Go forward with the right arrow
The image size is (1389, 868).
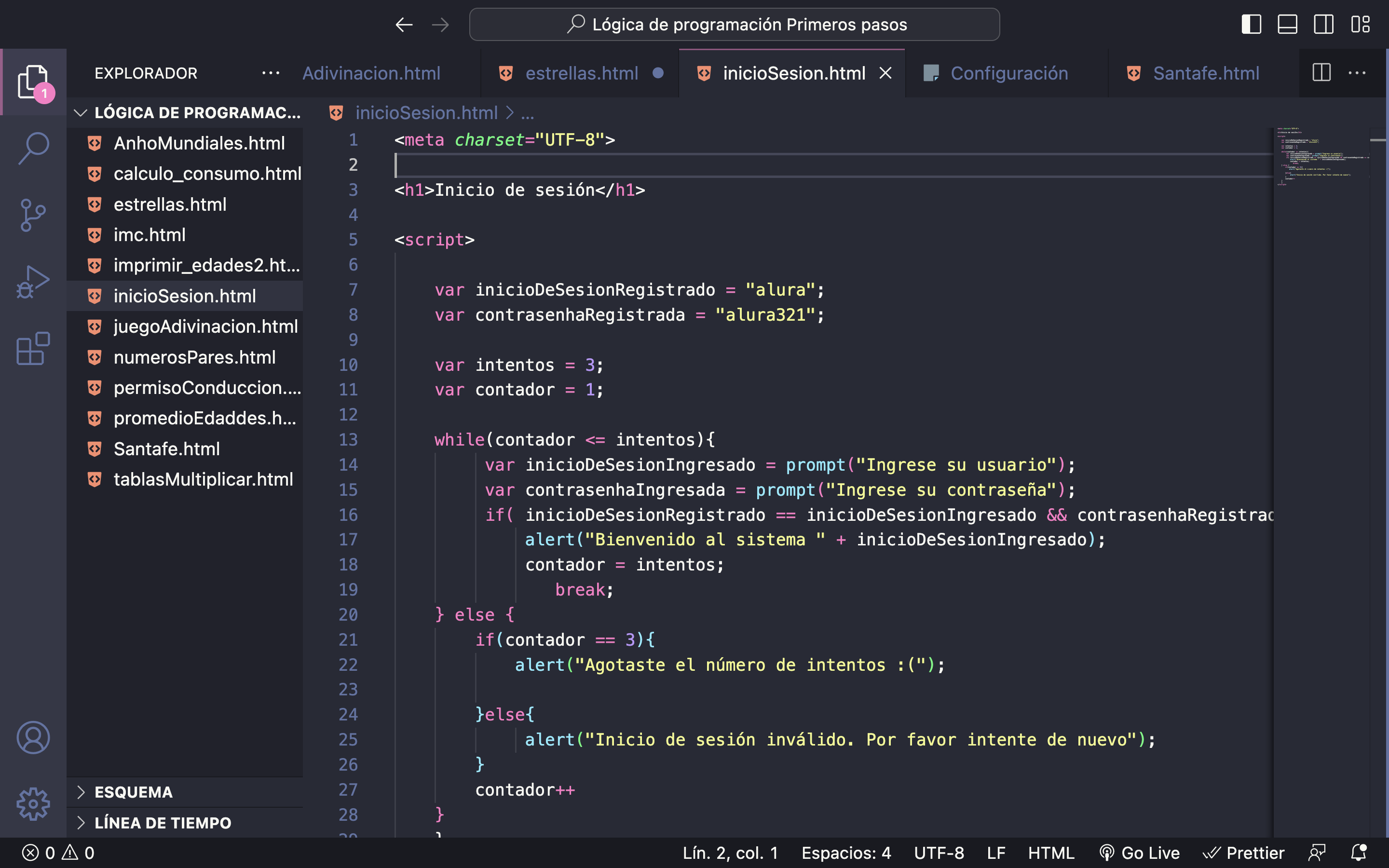[x=440, y=25]
